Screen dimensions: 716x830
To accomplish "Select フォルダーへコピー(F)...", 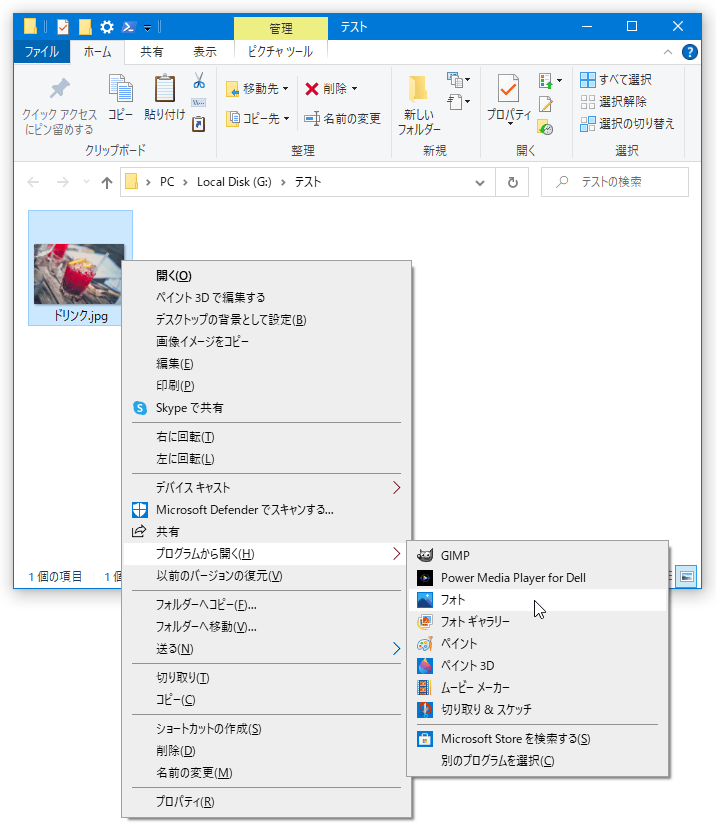I will (x=266, y=605).
